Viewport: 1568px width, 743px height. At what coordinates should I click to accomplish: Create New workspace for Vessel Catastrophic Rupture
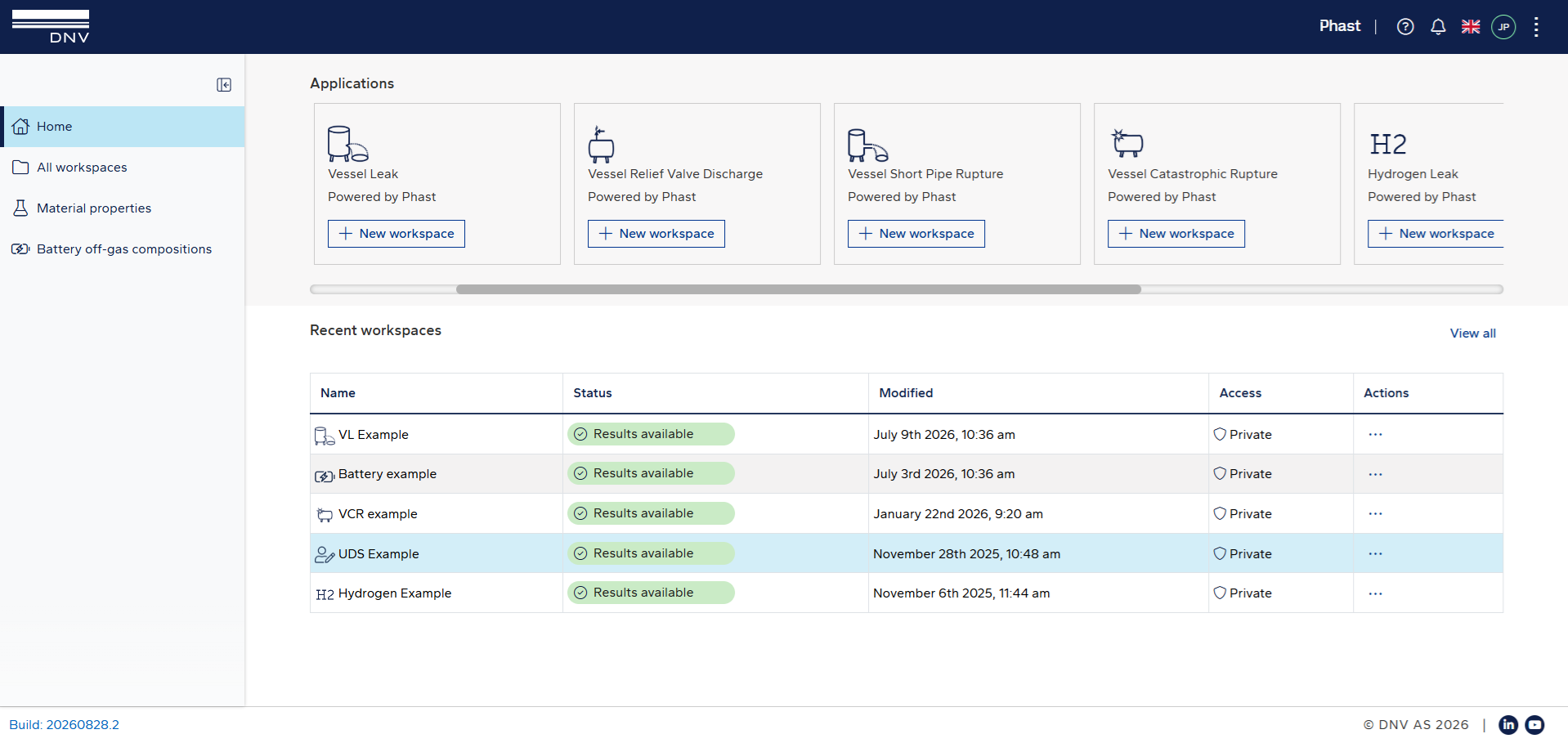[1176, 234]
